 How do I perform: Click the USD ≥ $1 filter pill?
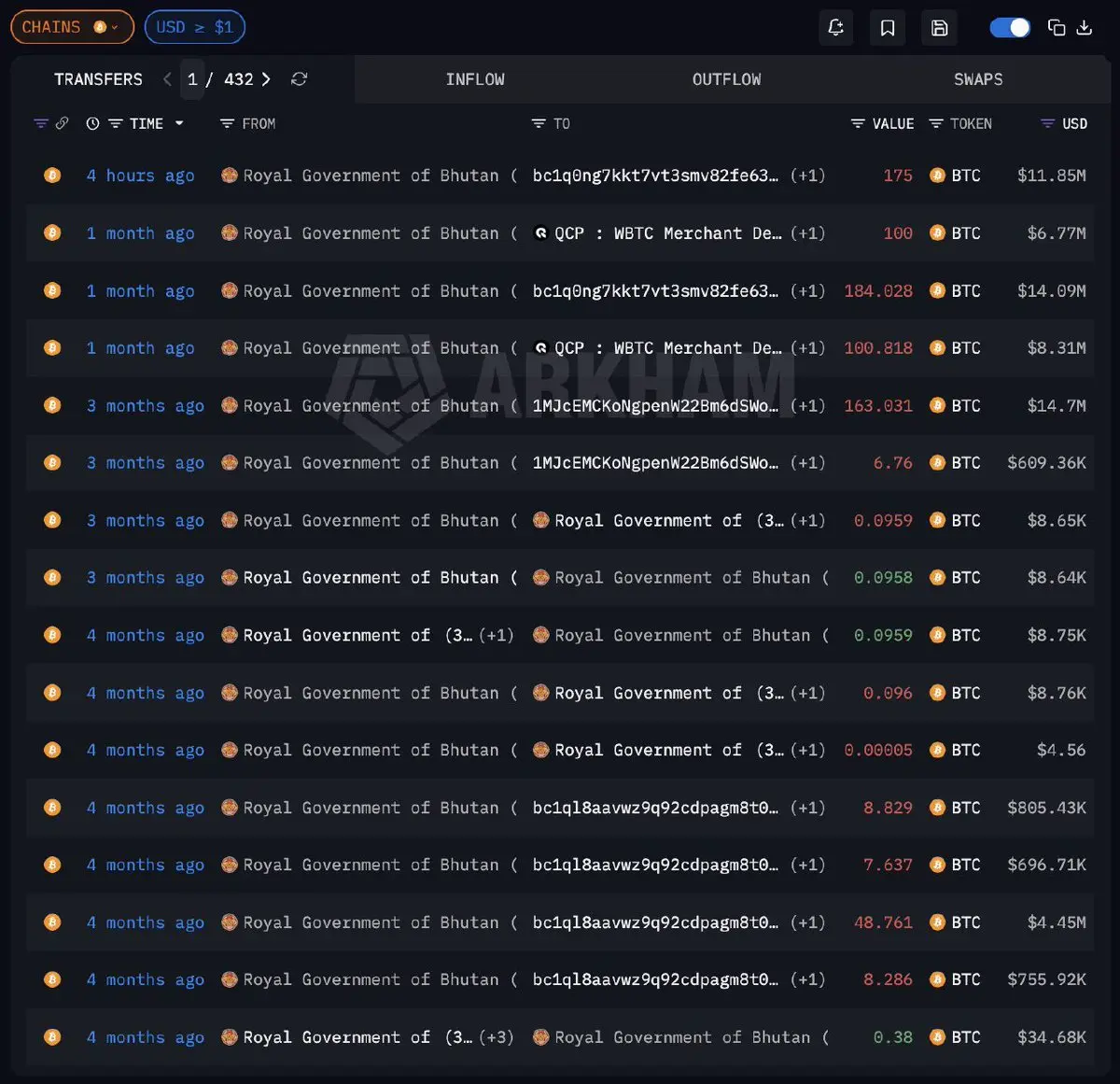(195, 27)
